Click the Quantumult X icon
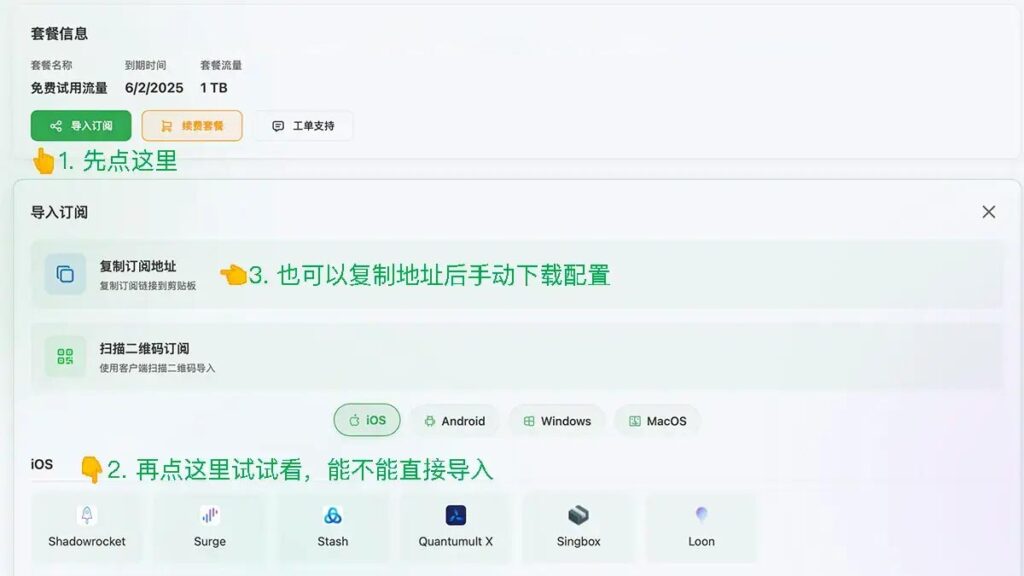Screen dimensions: 1024x576 [x=456, y=515]
